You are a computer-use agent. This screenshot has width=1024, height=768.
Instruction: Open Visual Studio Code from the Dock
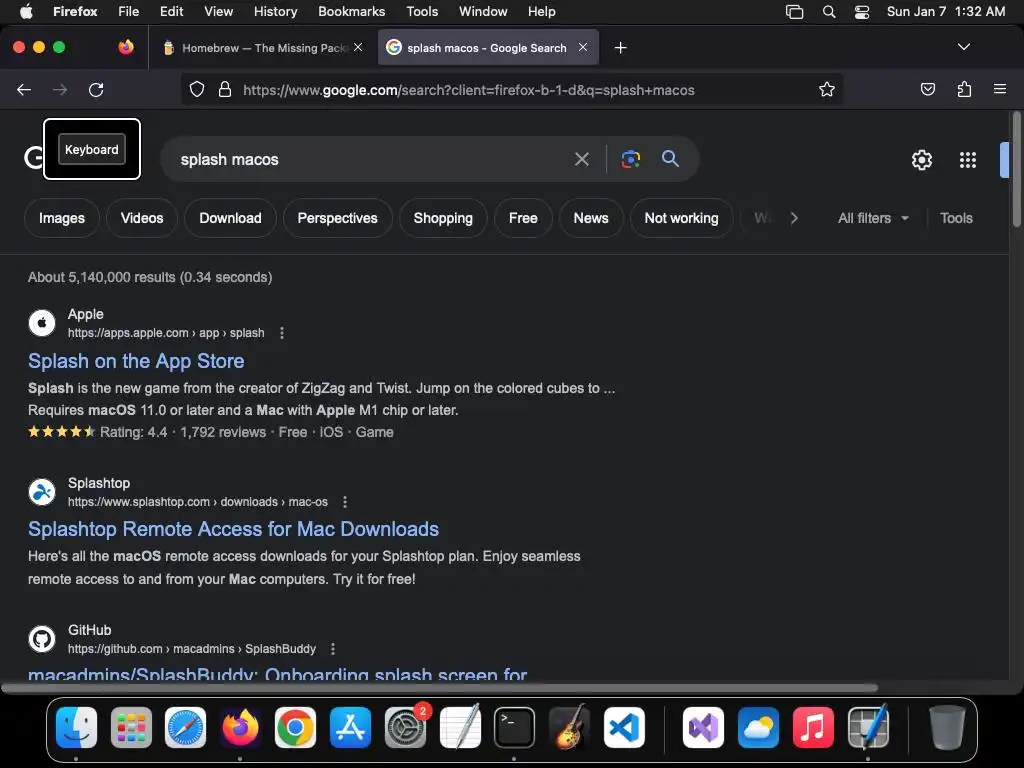pos(624,728)
